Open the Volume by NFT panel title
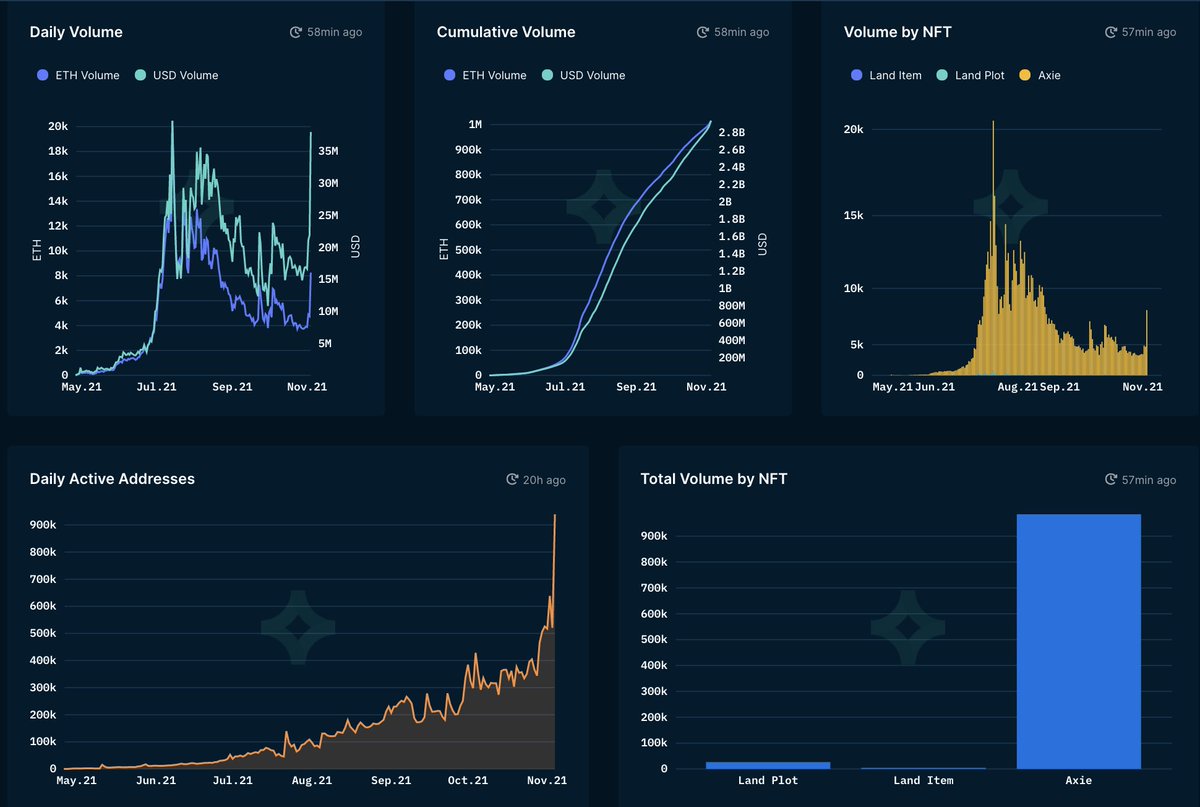Screen dimensions: 1200x807 pos(898,32)
